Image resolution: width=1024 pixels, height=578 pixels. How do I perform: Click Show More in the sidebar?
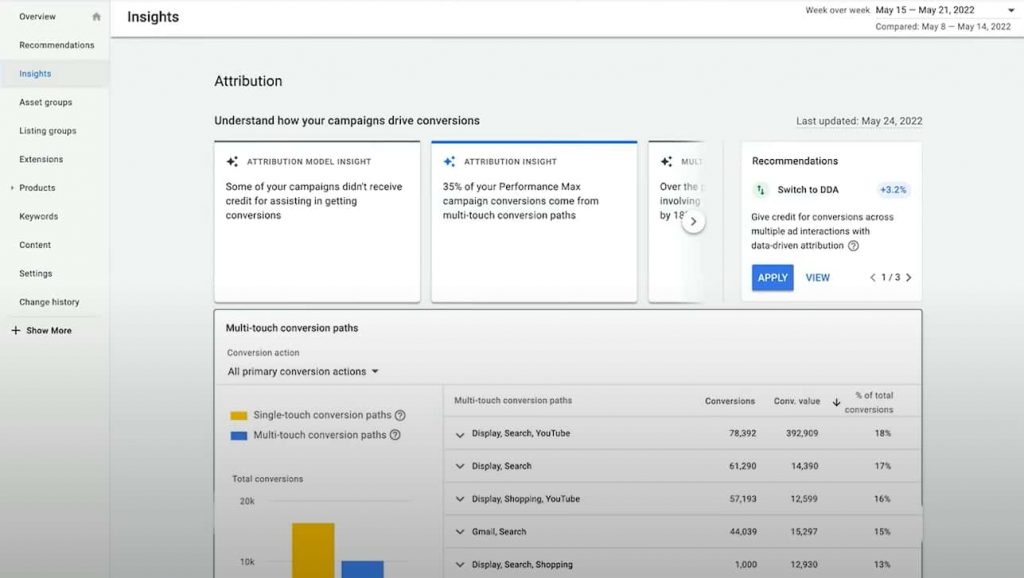(x=49, y=330)
